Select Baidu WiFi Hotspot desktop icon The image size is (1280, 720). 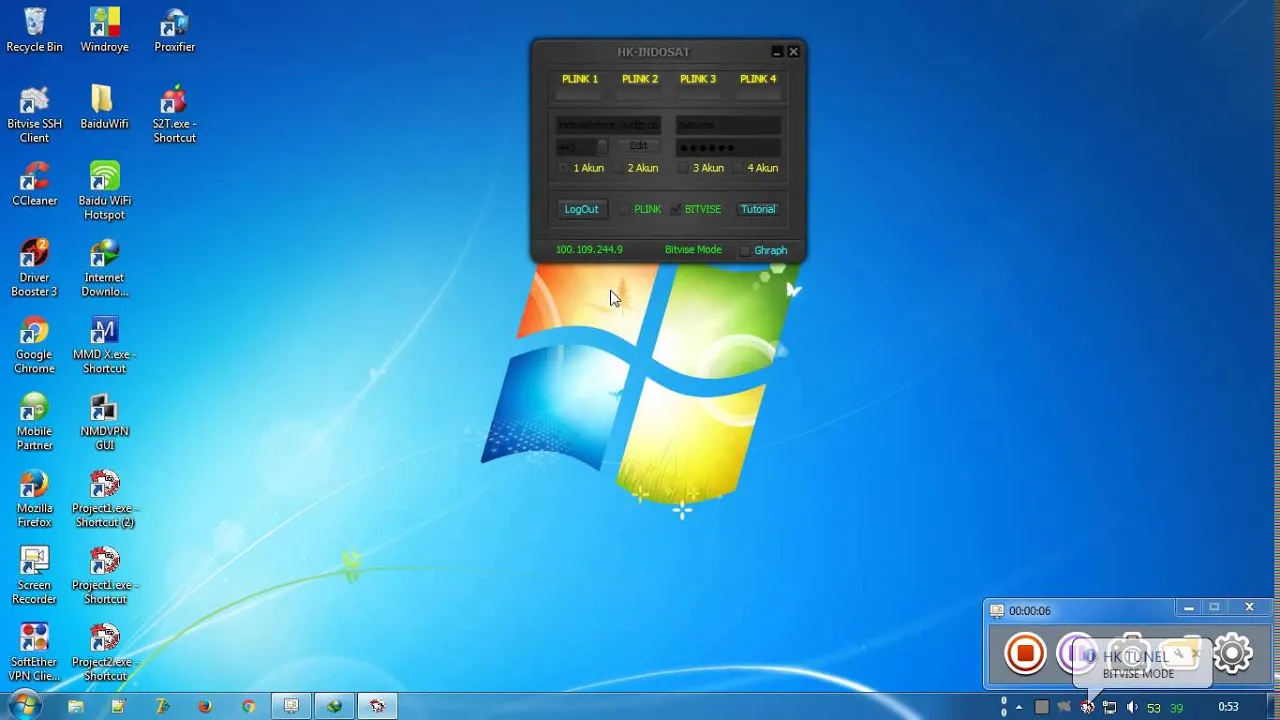point(104,191)
